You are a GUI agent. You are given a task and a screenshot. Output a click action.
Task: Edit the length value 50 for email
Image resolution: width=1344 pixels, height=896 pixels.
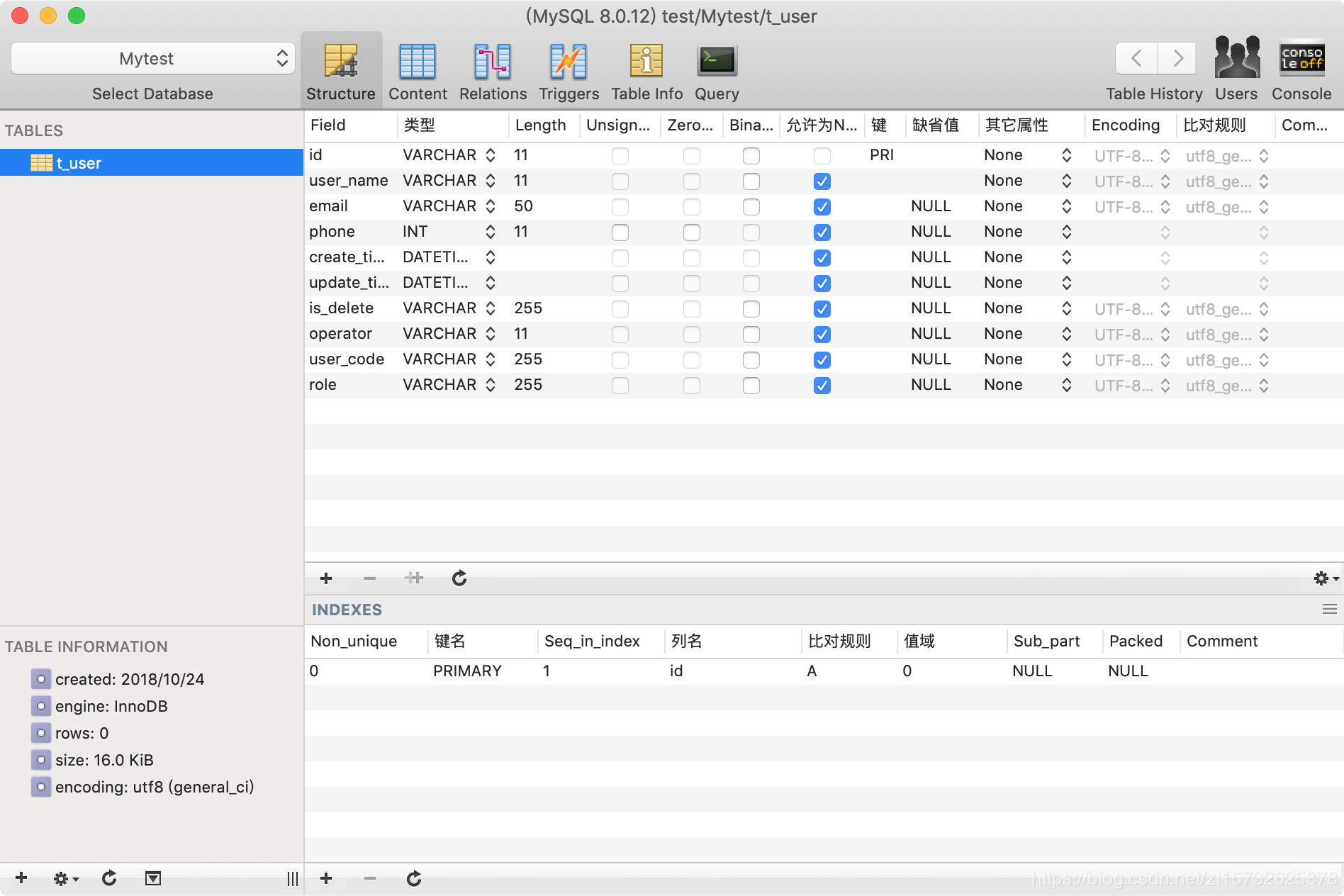pos(523,206)
